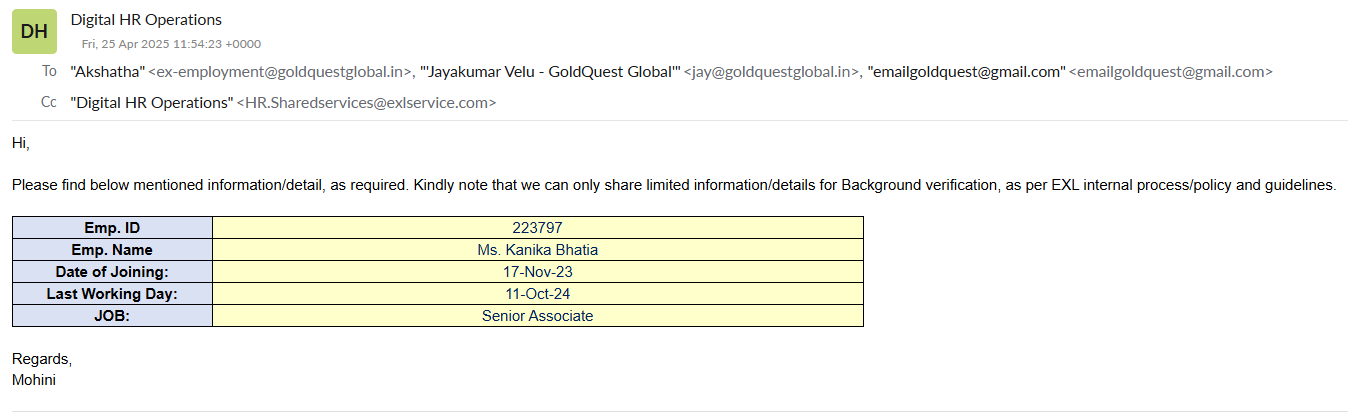Open the Digital HR Operations sender name
This screenshot has width=1348, height=412.
click(146, 19)
